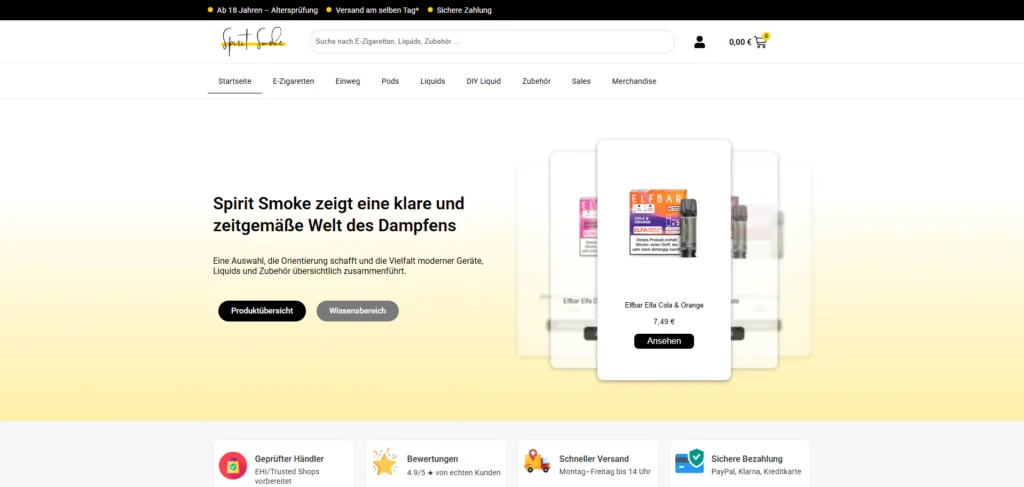
Task: Click the 'Sichere Zahlung' top notice
Action: point(464,10)
